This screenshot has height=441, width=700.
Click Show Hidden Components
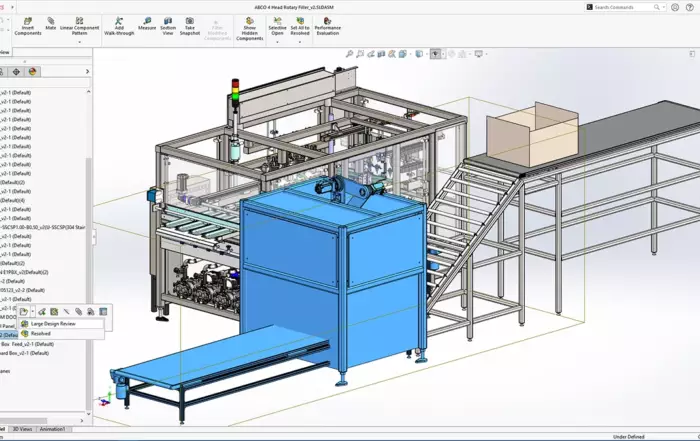[x=250, y=29]
